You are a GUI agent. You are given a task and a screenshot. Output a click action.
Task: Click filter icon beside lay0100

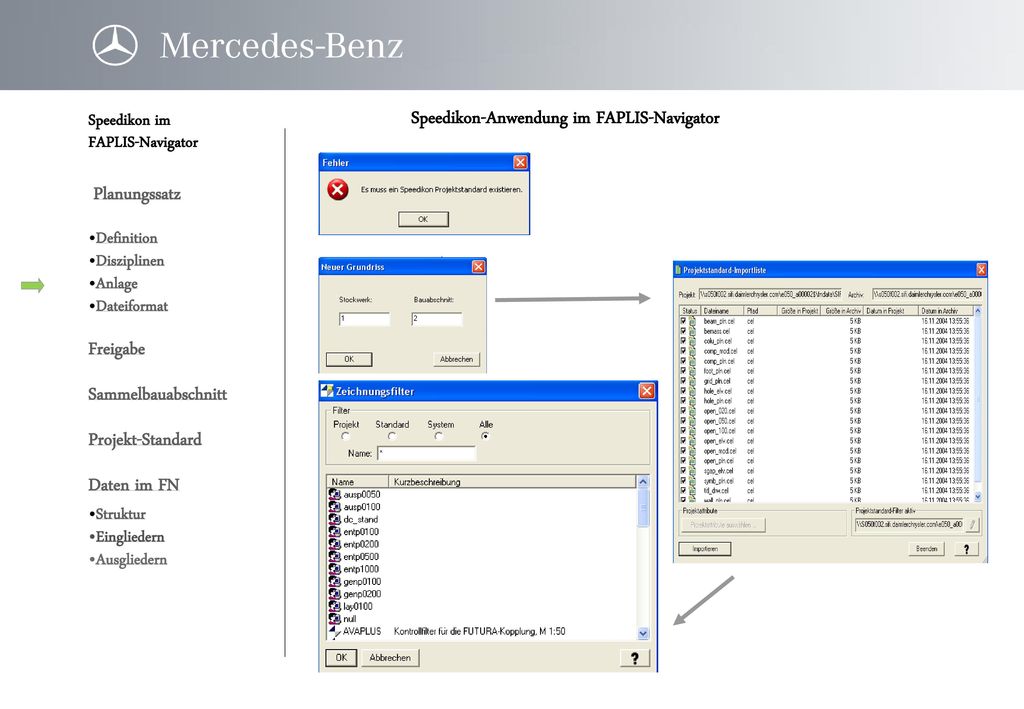334,606
